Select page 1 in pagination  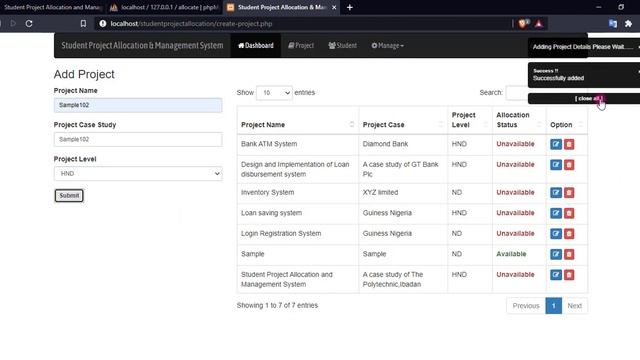[553, 306]
